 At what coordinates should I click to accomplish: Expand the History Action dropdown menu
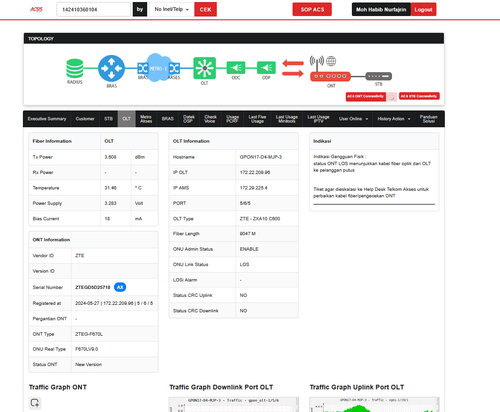pos(394,119)
